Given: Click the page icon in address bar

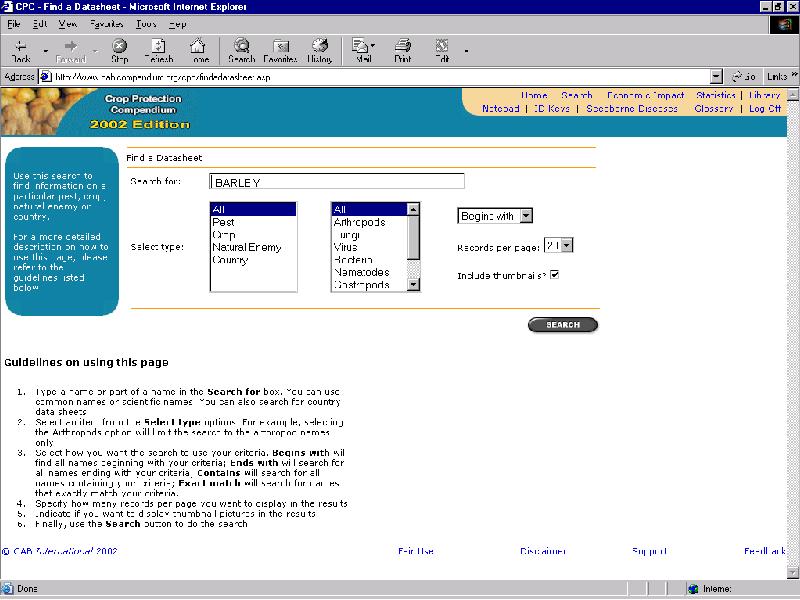Looking at the screenshot, I should (x=46, y=77).
